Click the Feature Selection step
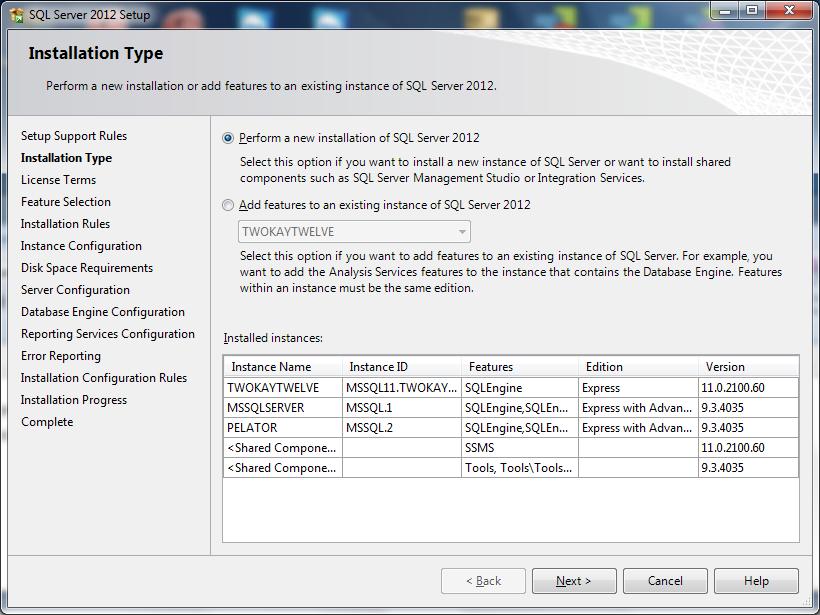 tap(66, 202)
